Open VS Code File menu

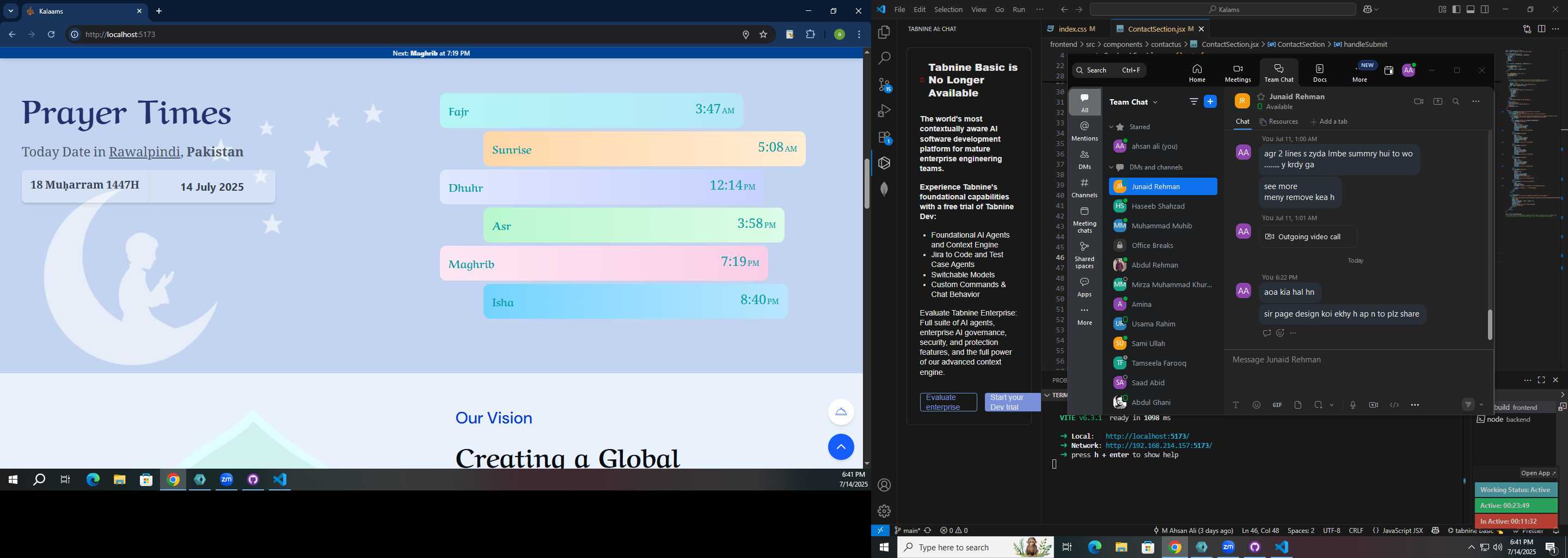click(899, 10)
